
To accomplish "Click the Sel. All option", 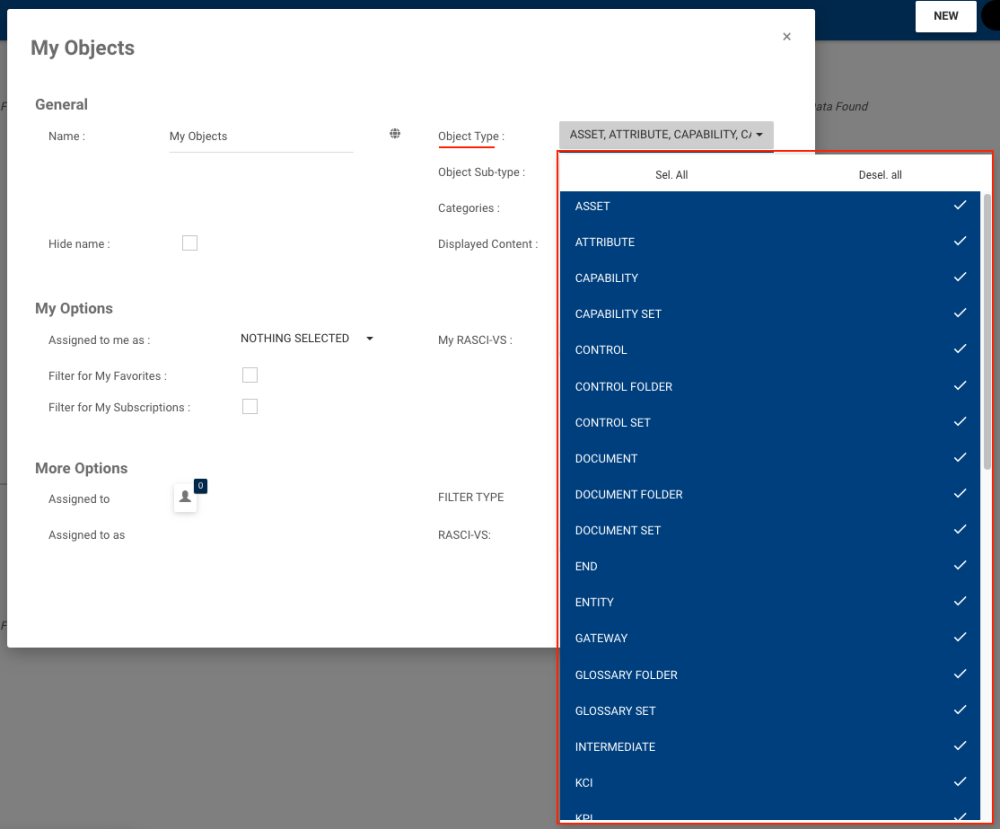I will tap(671, 174).
